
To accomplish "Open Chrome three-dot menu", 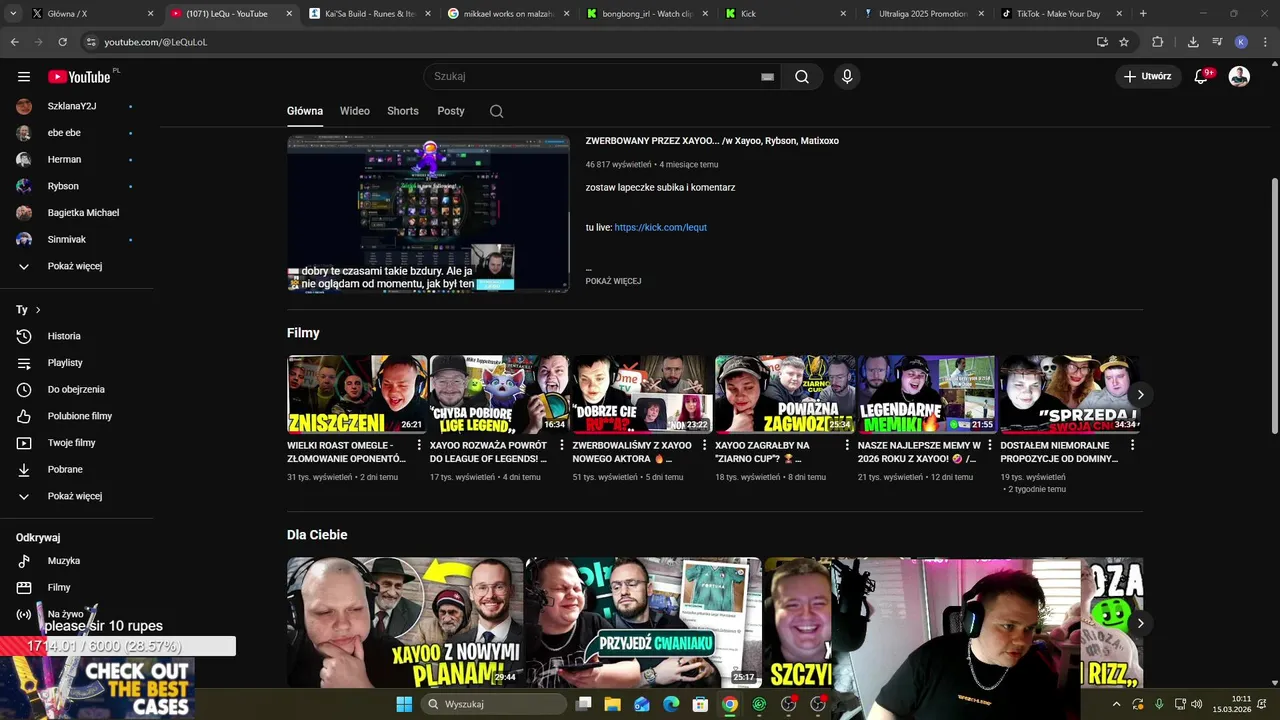I will 1264,42.
